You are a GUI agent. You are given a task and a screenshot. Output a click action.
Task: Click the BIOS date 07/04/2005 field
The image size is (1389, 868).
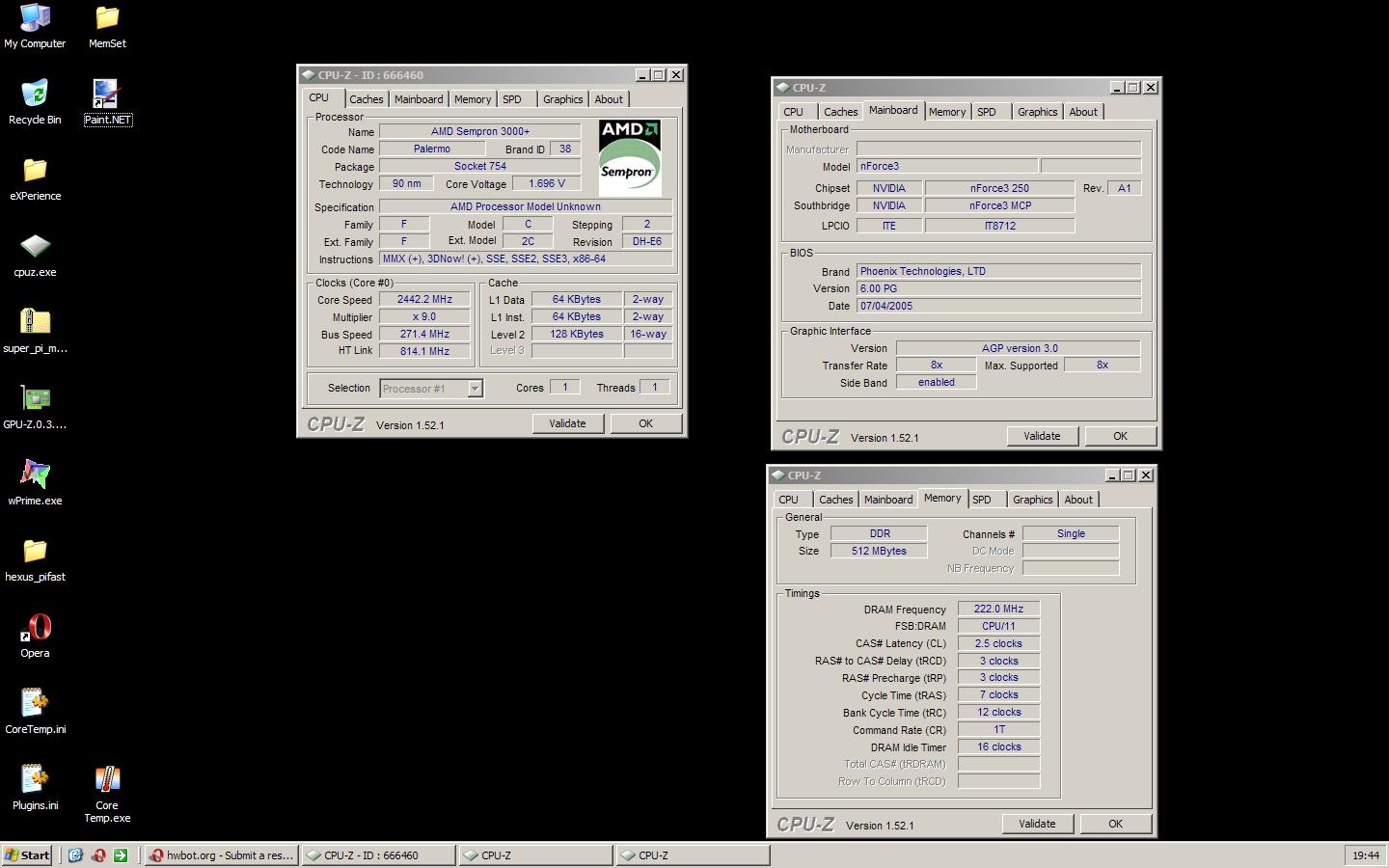[x=998, y=306]
